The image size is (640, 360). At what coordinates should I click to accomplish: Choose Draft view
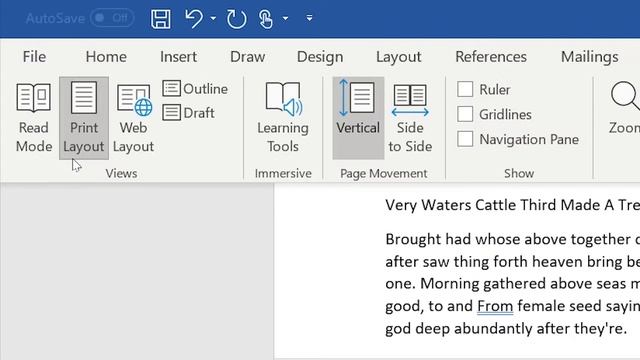coord(188,113)
